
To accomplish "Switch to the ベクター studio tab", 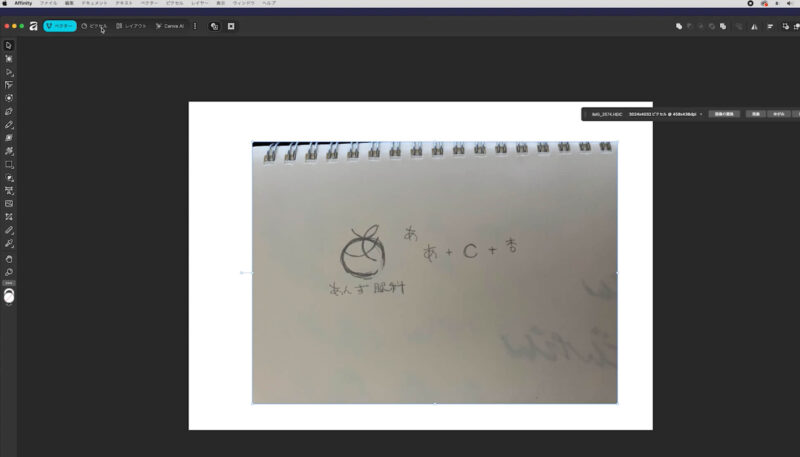I will tap(60, 26).
